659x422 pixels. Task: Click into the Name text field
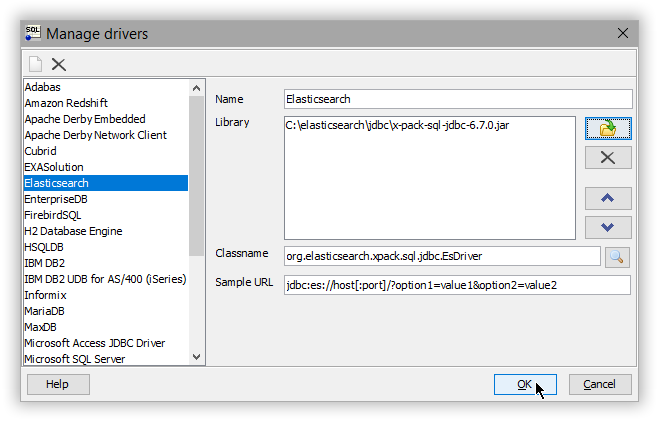pyautogui.click(x=458, y=99)
